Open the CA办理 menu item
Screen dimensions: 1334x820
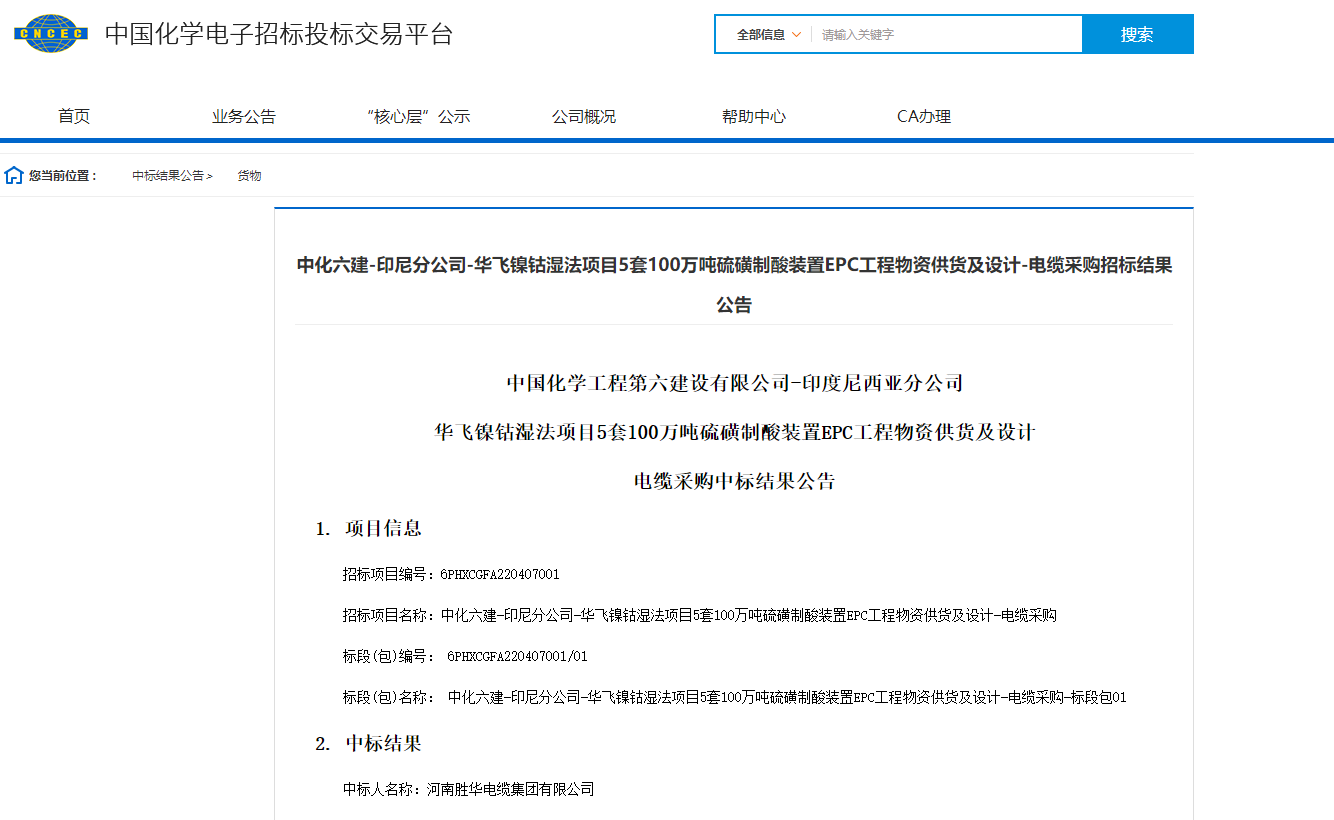(x=923, y=115)
